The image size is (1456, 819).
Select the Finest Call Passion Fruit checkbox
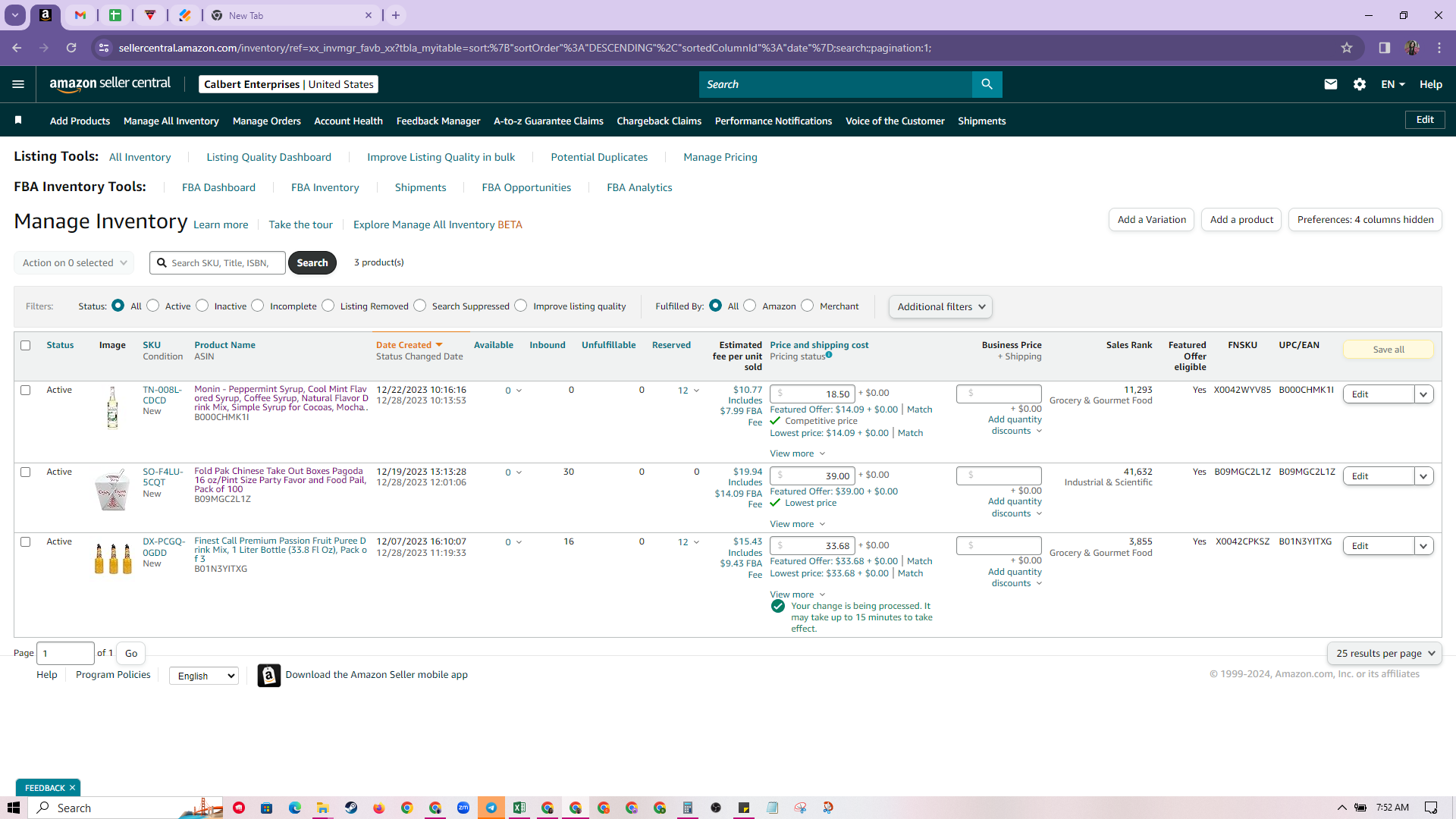[25, 541]
